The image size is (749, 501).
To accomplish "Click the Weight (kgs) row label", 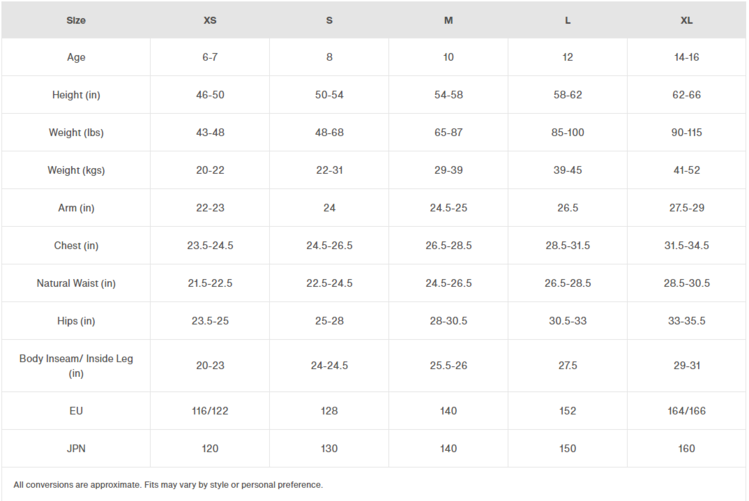I will click(x=76, y=170).
